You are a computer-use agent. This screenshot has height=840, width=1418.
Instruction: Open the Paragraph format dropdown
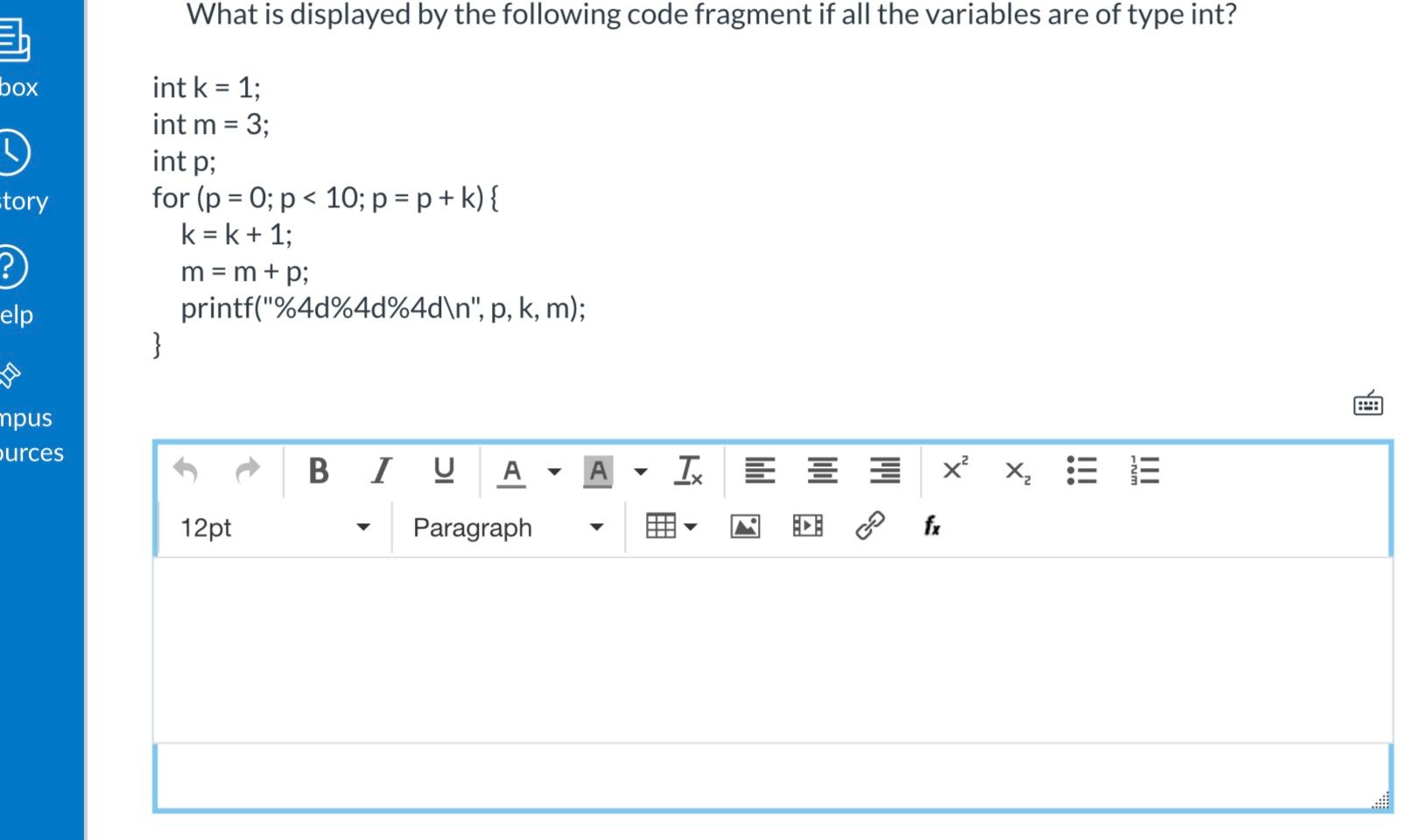point(508,528)
